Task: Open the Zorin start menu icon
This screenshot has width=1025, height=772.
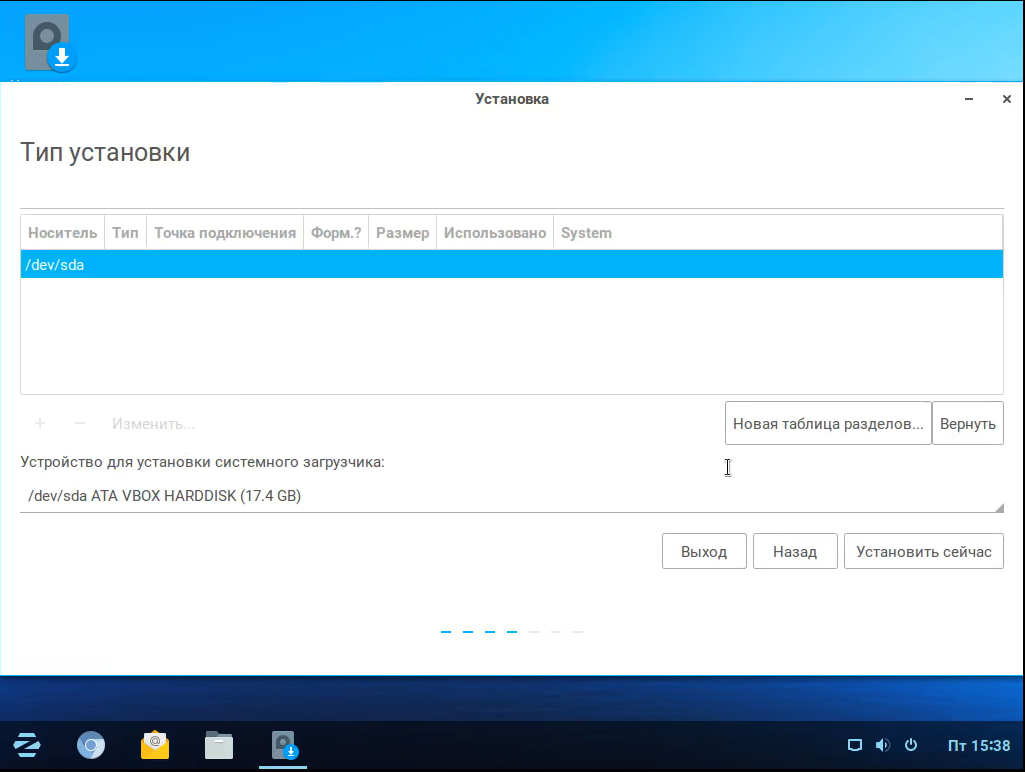Action: pyautogui.click(x=26, y=745)
